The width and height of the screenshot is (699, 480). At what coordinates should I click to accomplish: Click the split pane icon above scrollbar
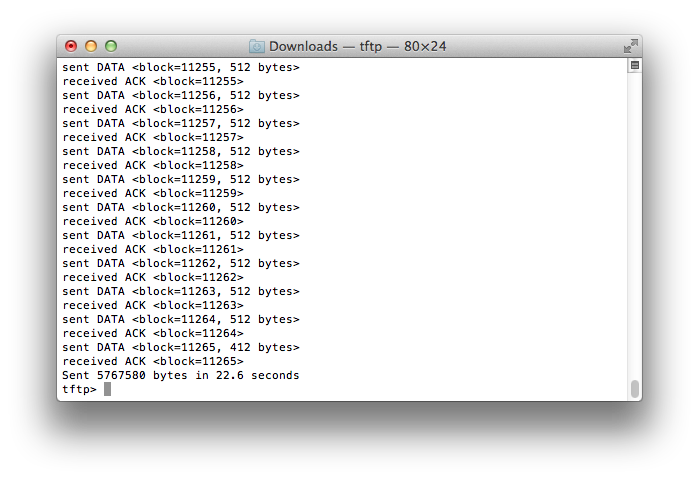[634, 66]
